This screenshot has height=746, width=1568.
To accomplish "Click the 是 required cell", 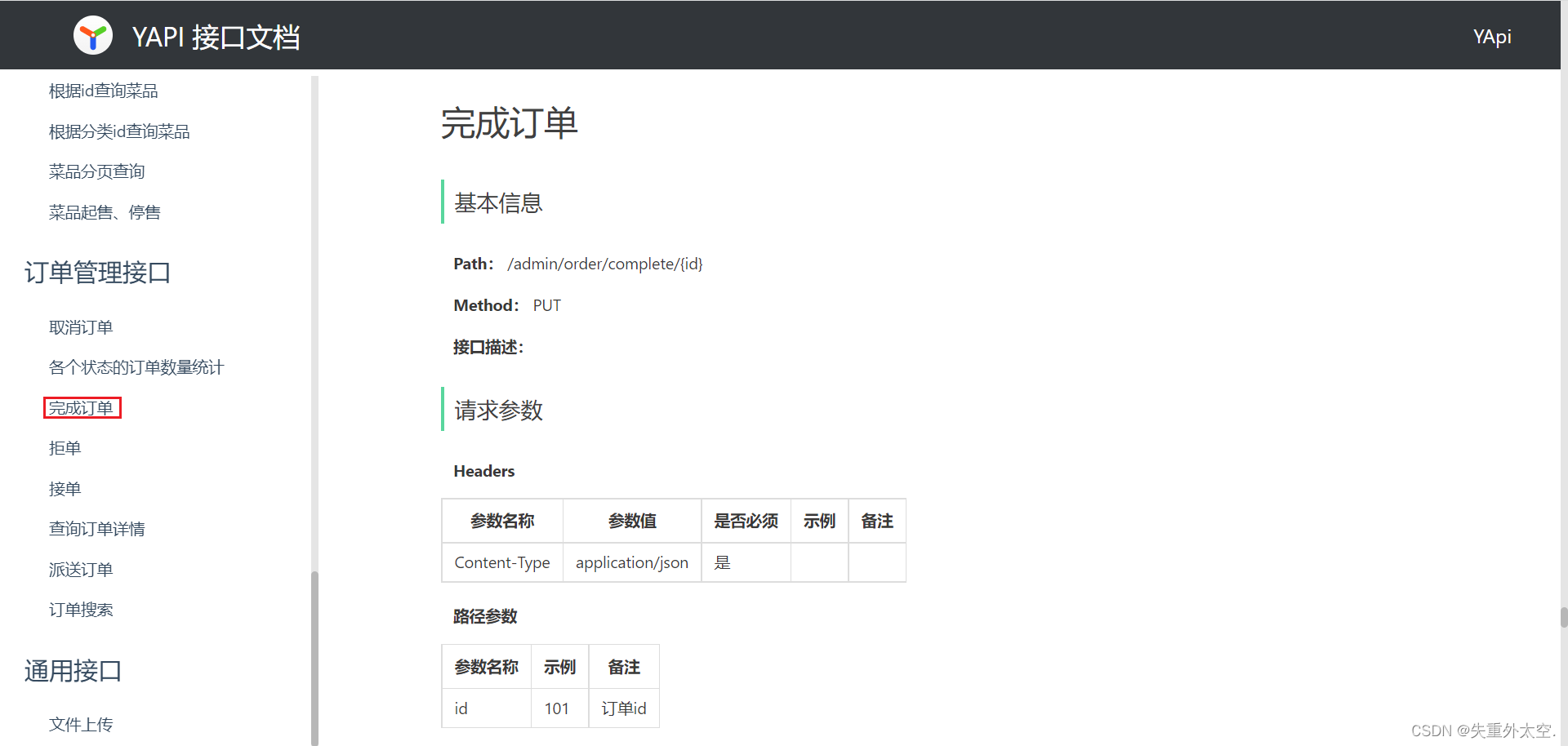I will pyautogui.click(x=746, y=562).
